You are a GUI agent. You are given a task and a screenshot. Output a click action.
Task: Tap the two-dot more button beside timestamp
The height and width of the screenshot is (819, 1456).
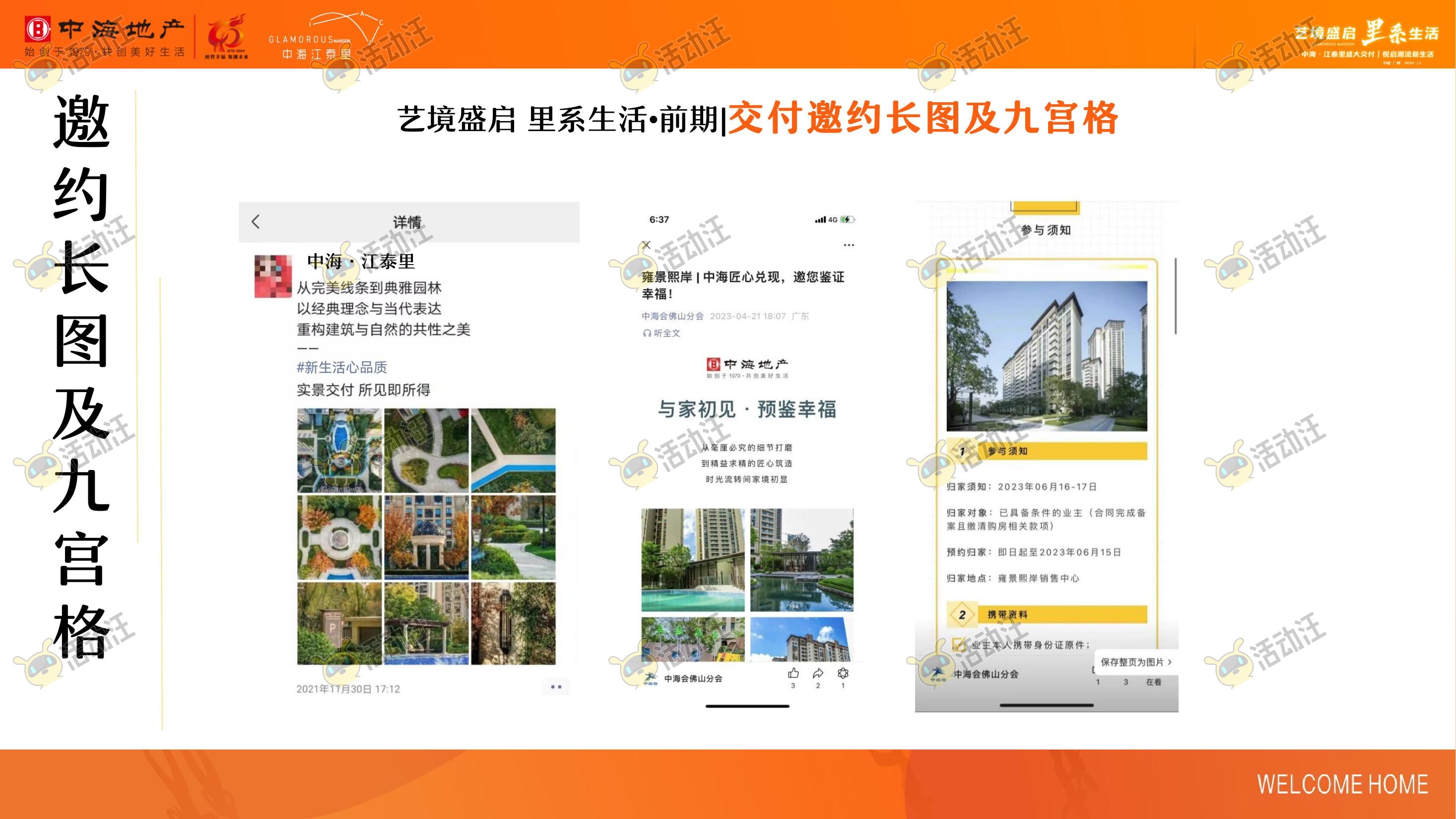click(556, 687)
